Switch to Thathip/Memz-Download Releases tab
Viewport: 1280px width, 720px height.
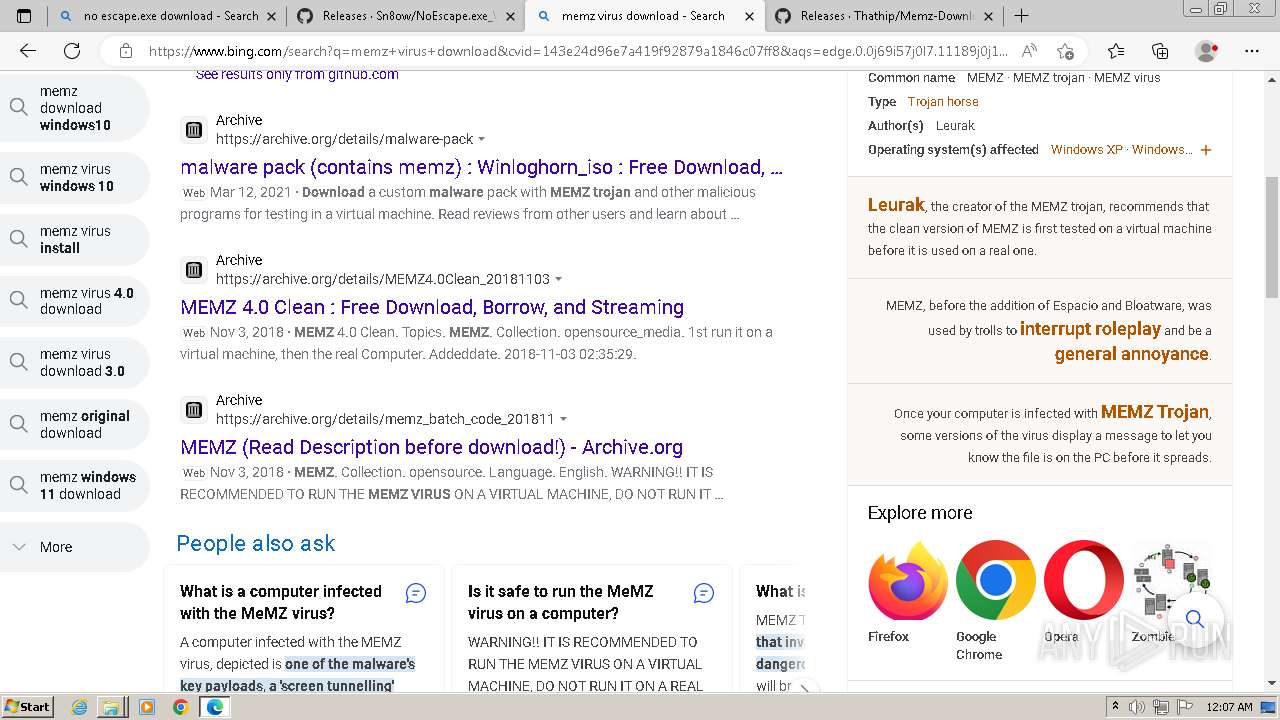pyautogui.click(x=886, y=16)
